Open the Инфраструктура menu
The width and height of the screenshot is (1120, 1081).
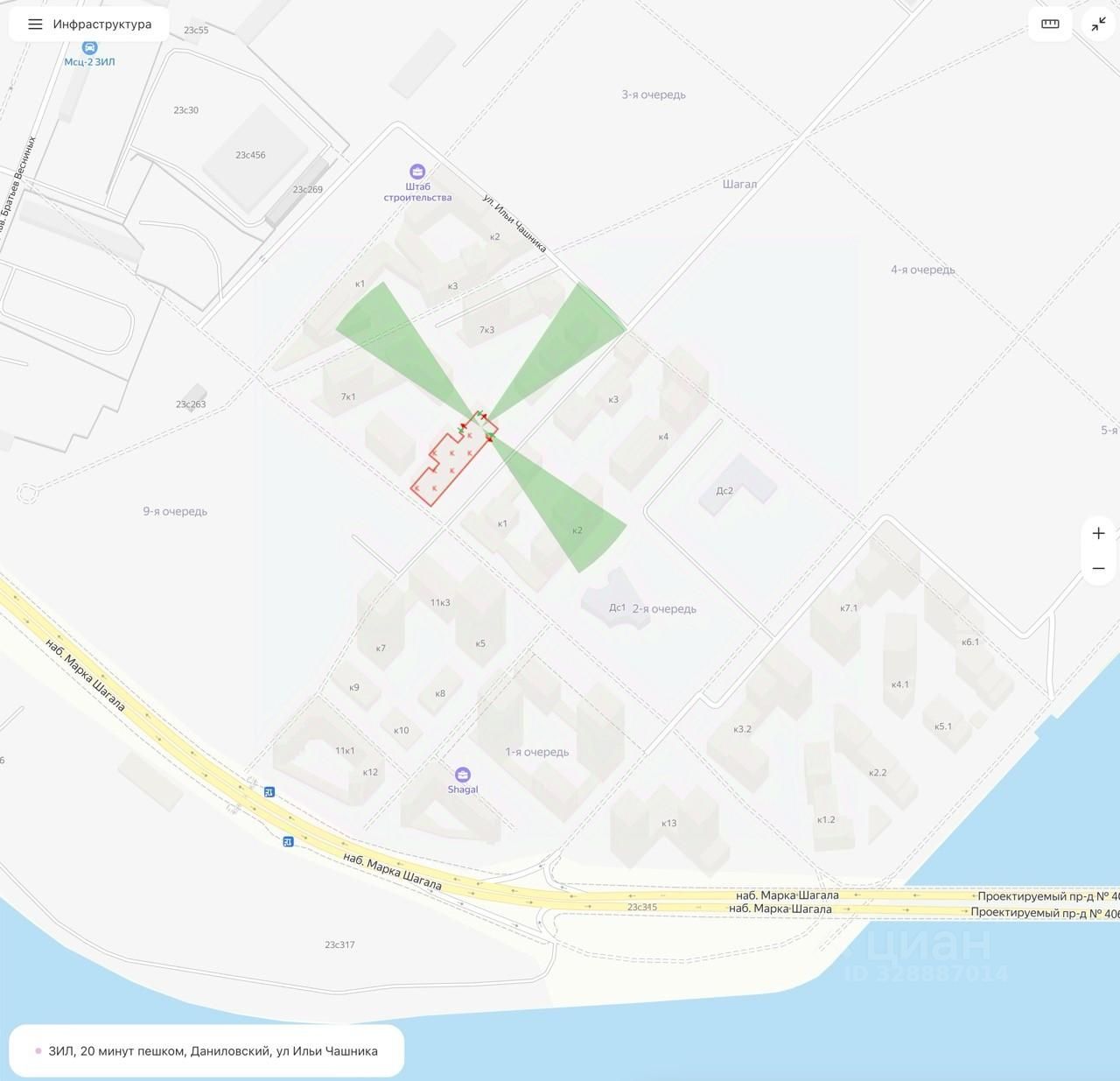click(x=88, y=25)
